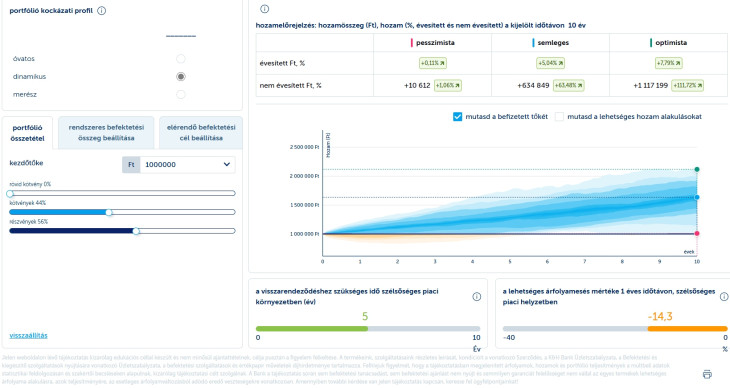Click the optimista +111,72% non-annualized badge
730x388 pixels.
(x=688, y=85)
